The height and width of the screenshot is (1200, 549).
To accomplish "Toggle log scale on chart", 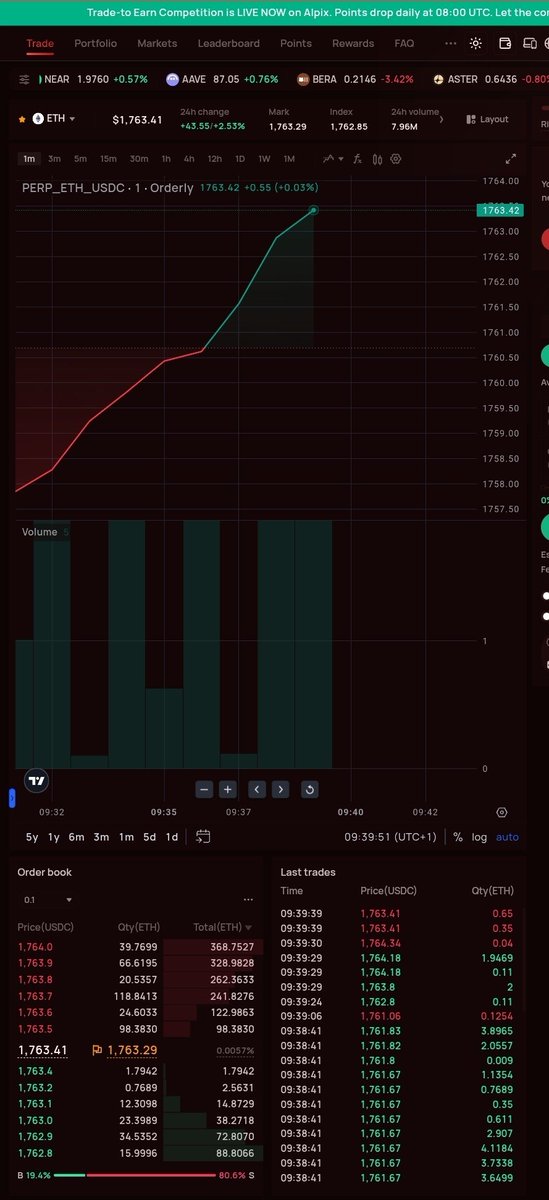I will [x=480, y=837].
